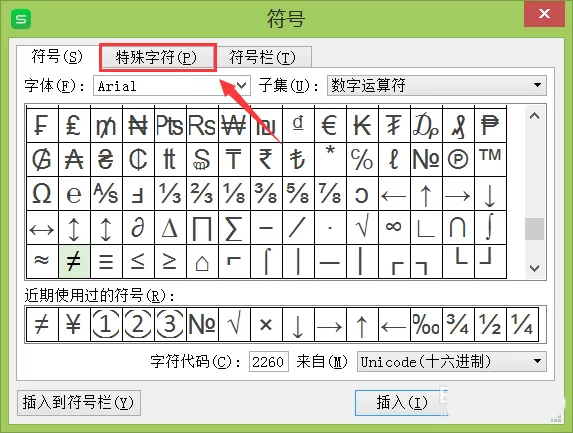Choose circled number 1 in recent symbols

click(106, 324)
